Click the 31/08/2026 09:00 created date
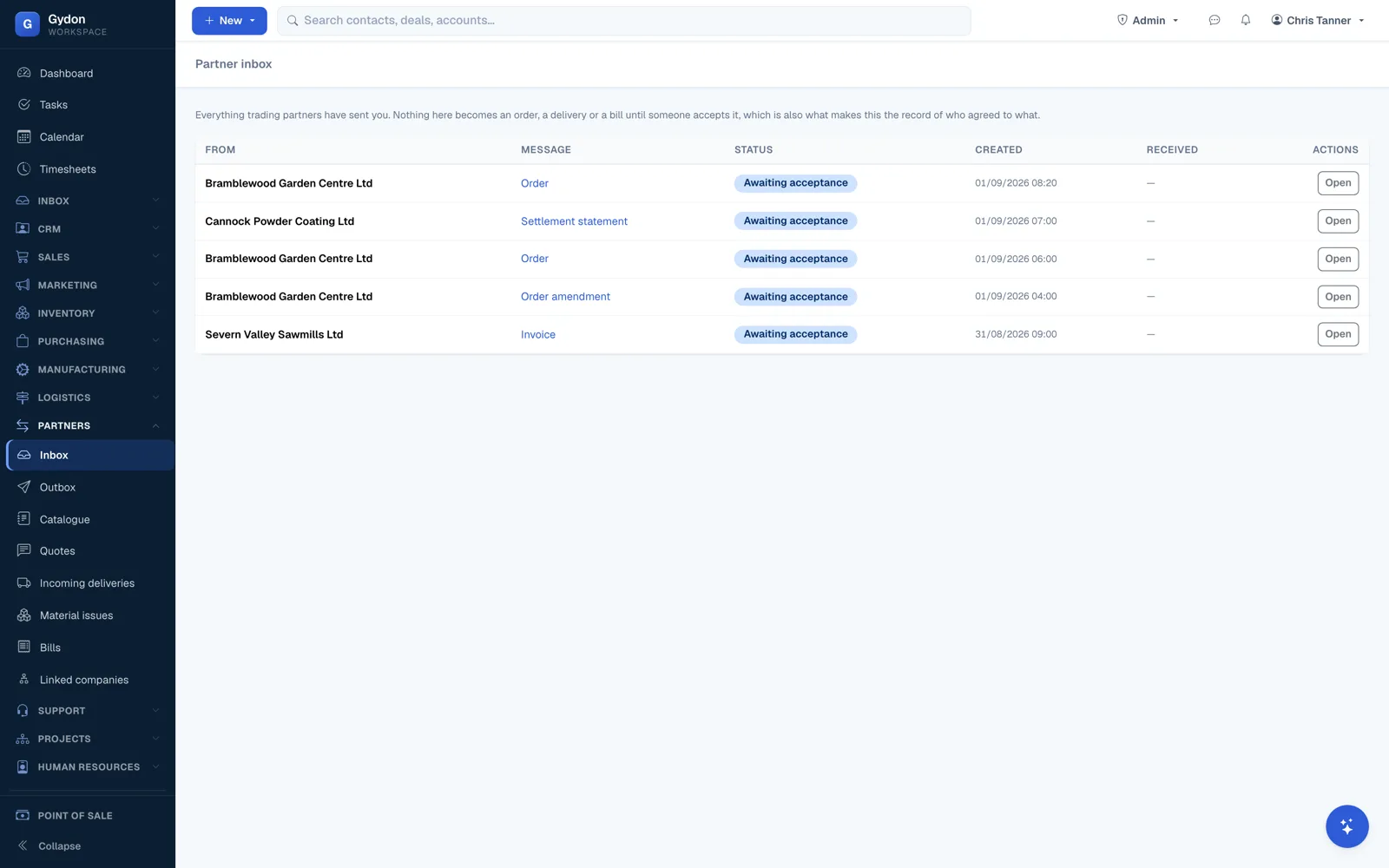1389x868 pixels. click(1016, 334)
